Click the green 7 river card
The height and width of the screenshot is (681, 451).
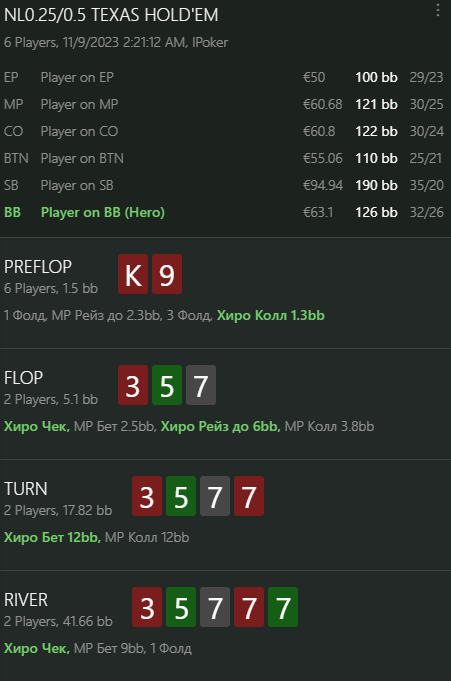(x=283, y=607)
